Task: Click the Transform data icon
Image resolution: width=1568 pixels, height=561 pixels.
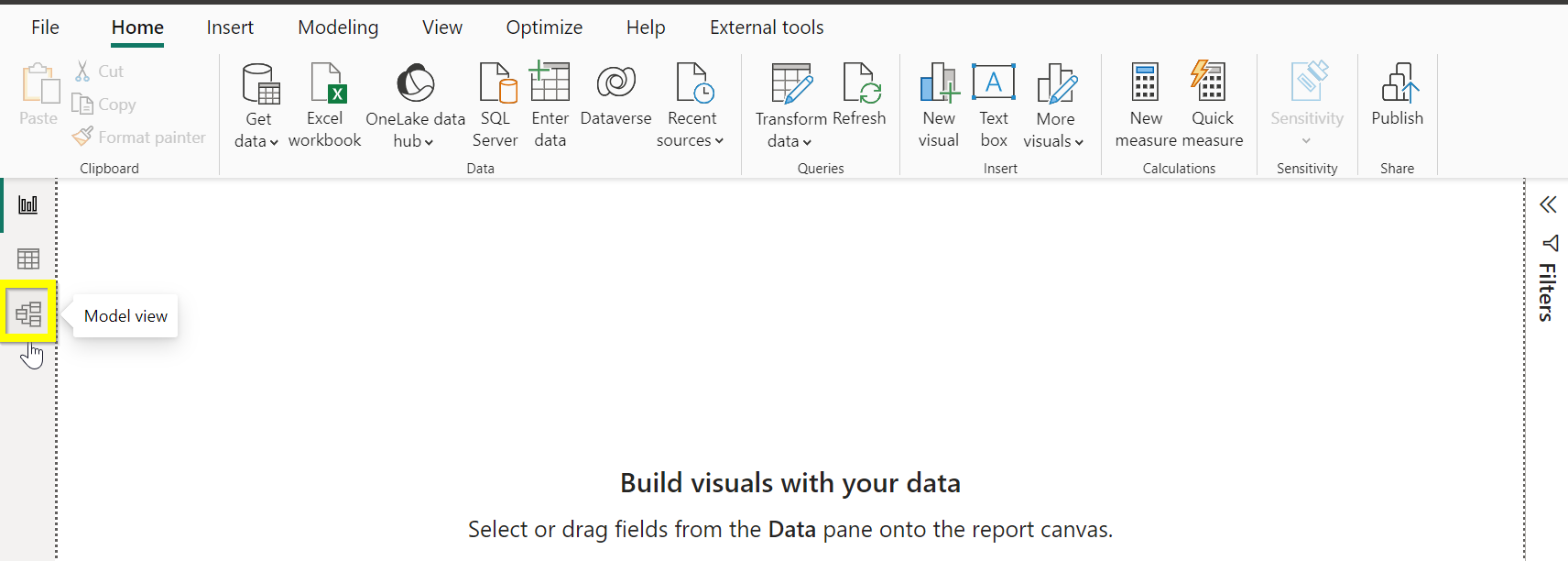Action: (x=791, y=83)
